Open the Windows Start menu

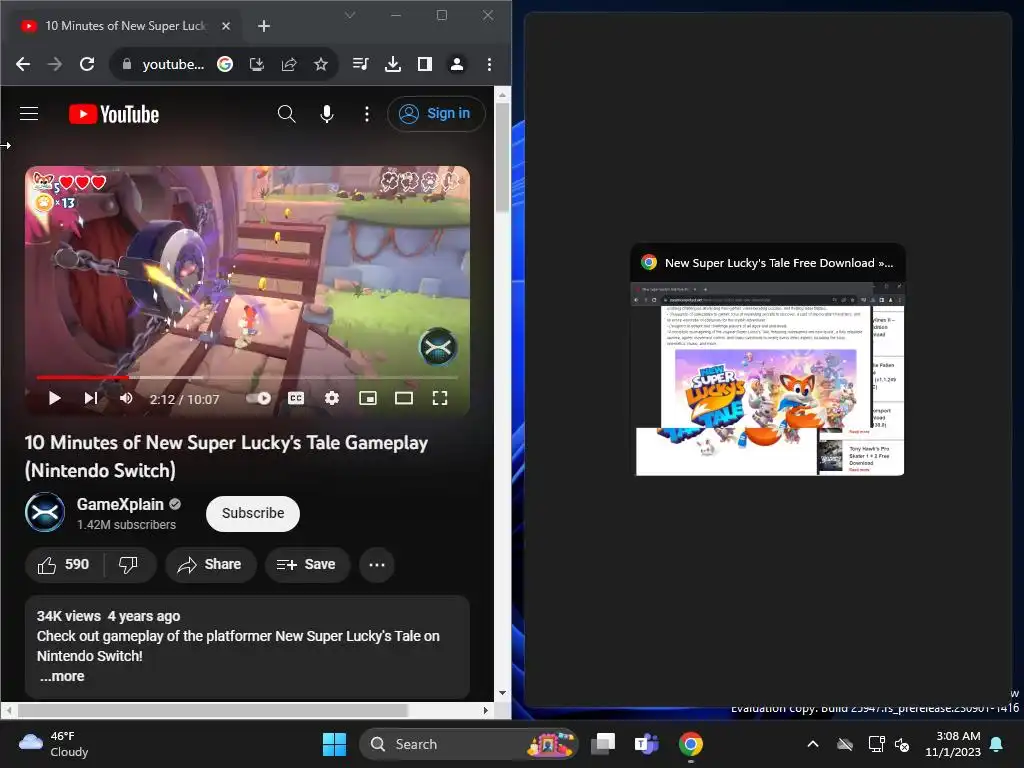pos(334,744)
